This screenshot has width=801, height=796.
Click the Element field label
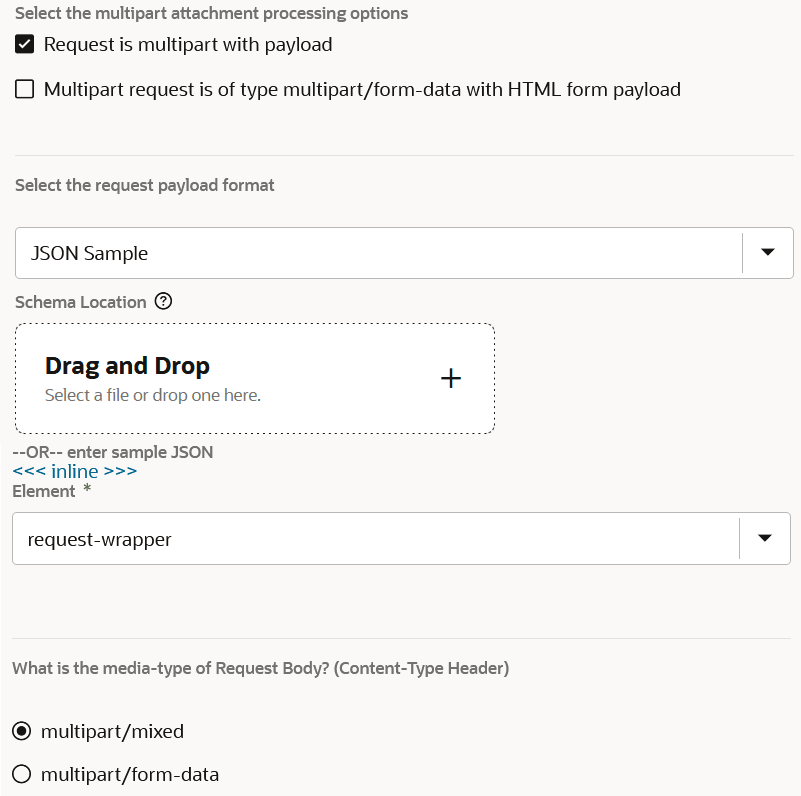tap(43, 491)
